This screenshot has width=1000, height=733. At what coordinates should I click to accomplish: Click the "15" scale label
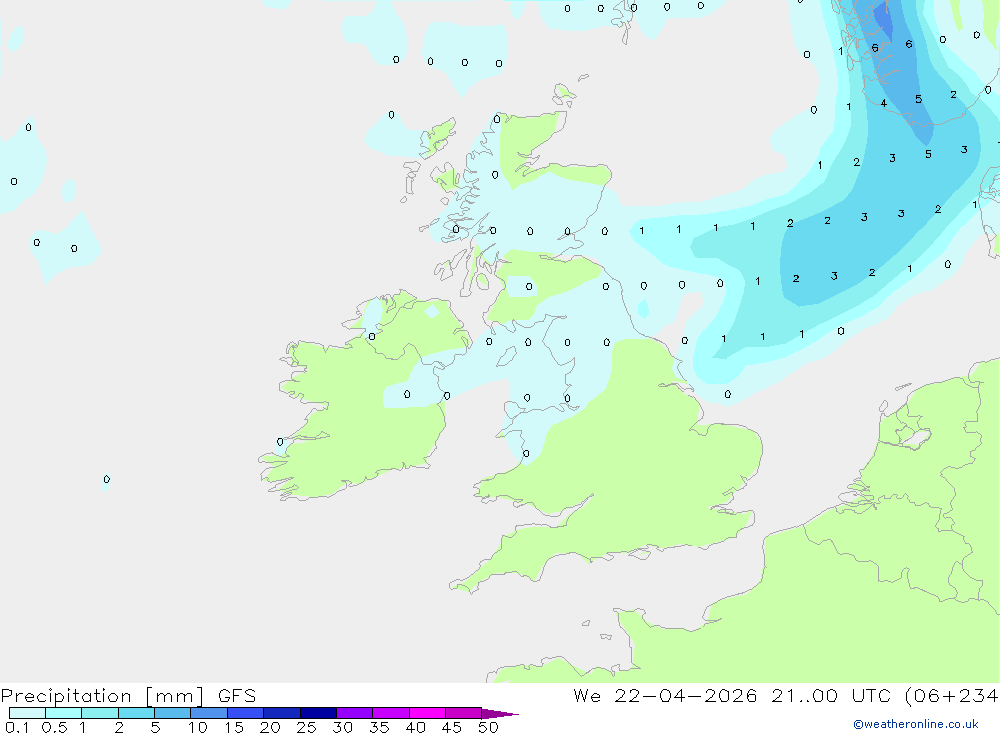point(234,727)
